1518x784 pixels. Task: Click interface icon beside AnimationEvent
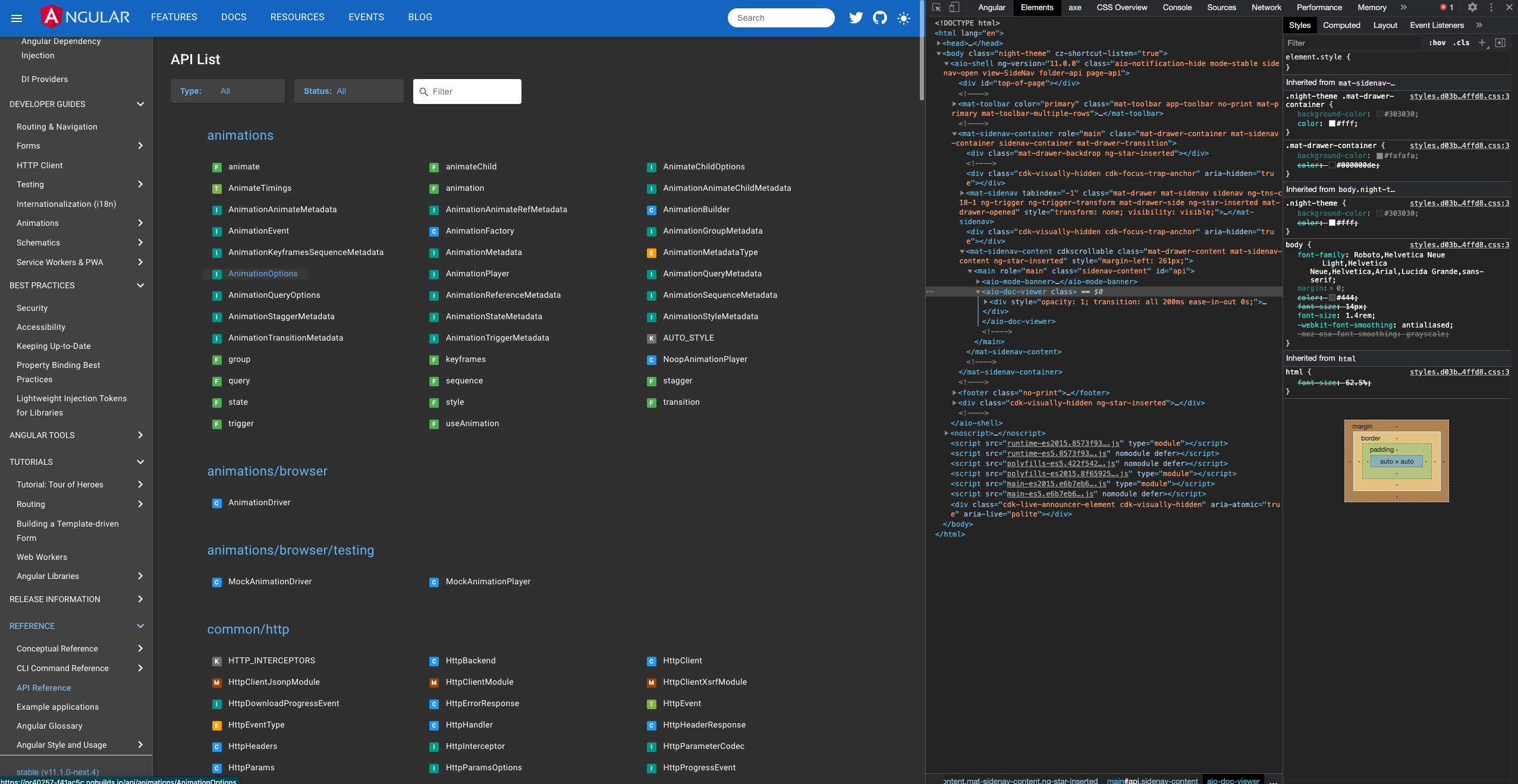217,231
